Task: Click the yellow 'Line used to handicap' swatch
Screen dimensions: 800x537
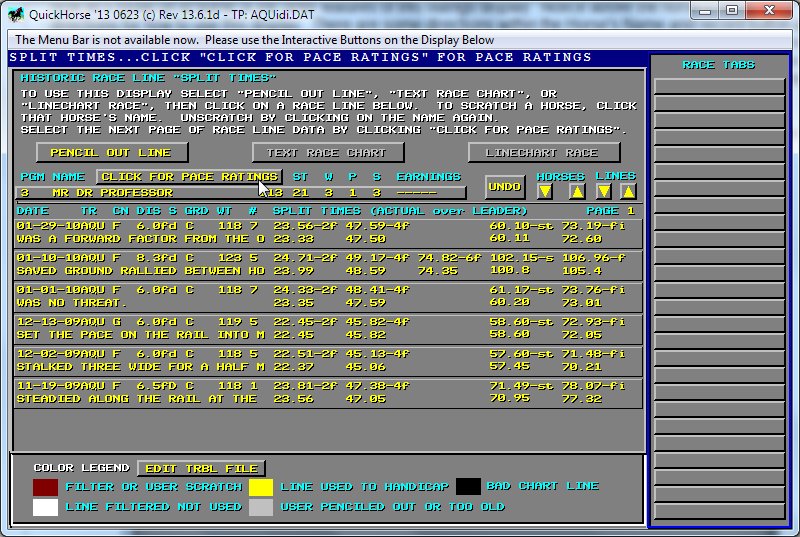Action: 261,487
